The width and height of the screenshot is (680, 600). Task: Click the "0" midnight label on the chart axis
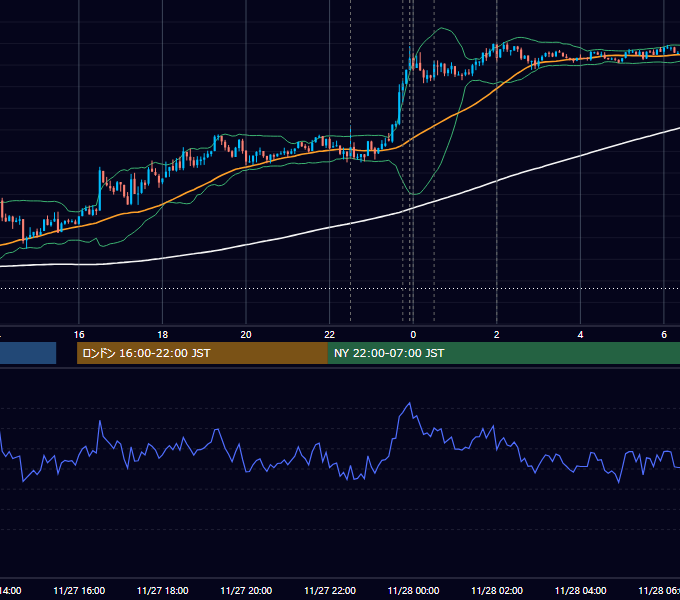pyautogui.click(x=413, y=334)
